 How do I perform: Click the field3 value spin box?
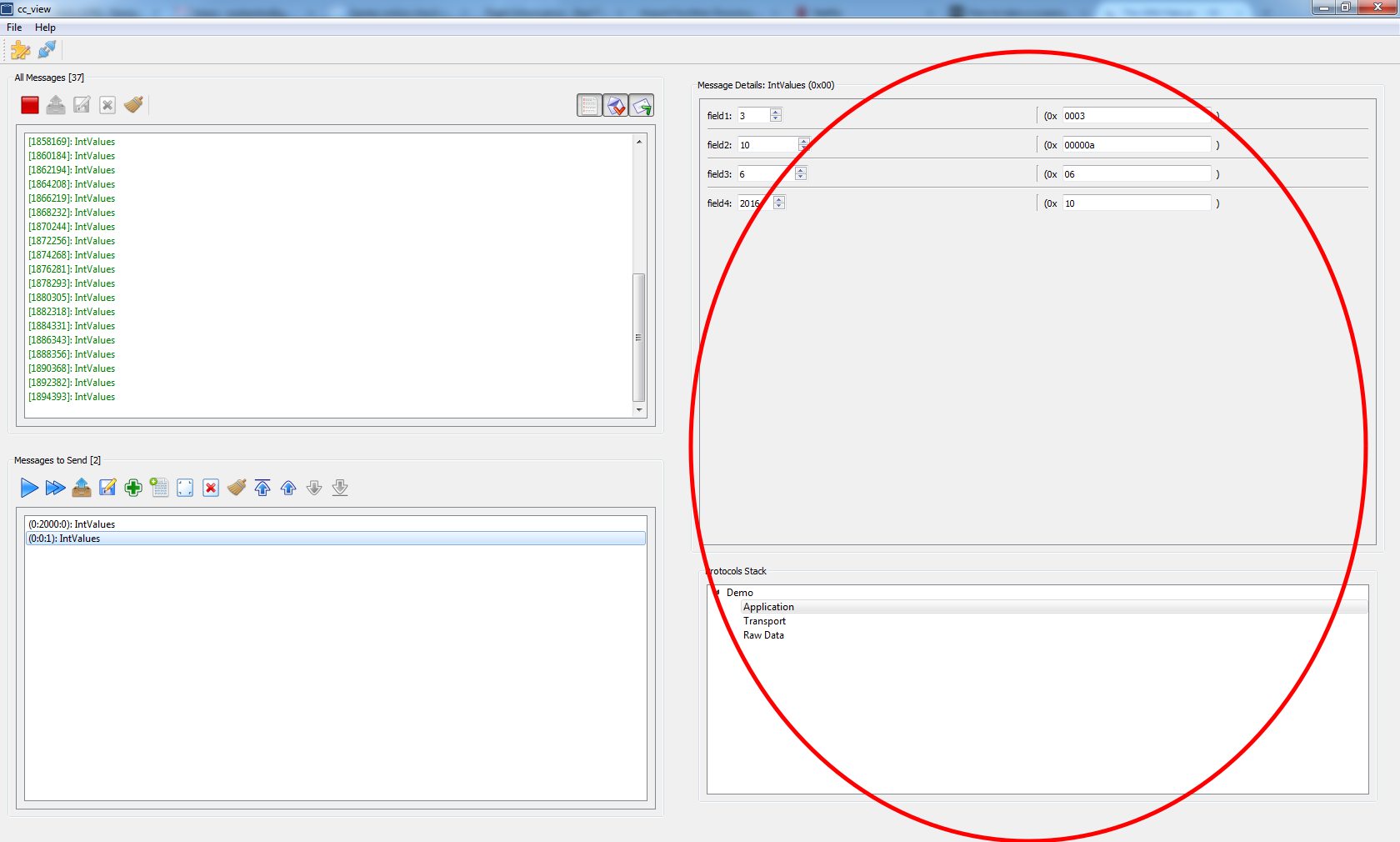(x=772, y=174)
